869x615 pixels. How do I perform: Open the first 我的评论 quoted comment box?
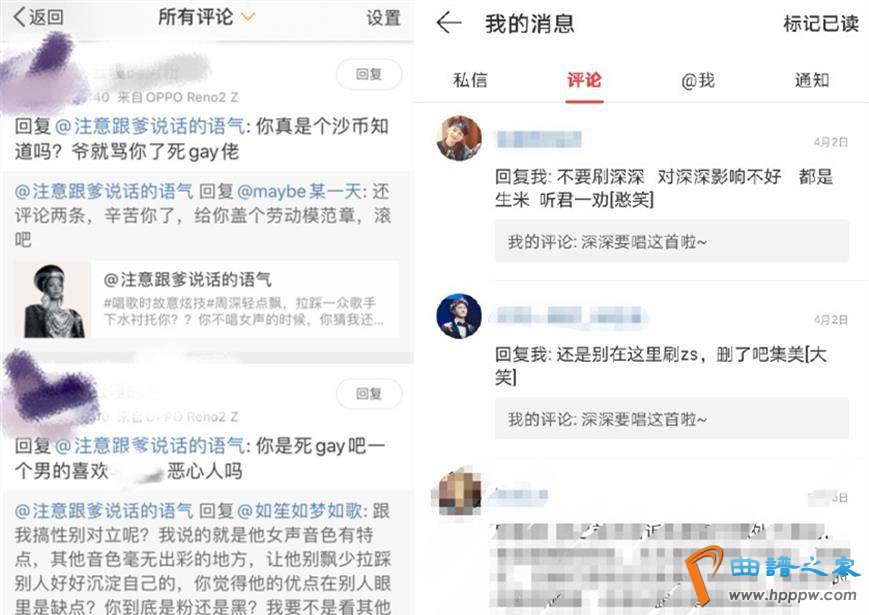pyautogui.click(x=672, y=242)
